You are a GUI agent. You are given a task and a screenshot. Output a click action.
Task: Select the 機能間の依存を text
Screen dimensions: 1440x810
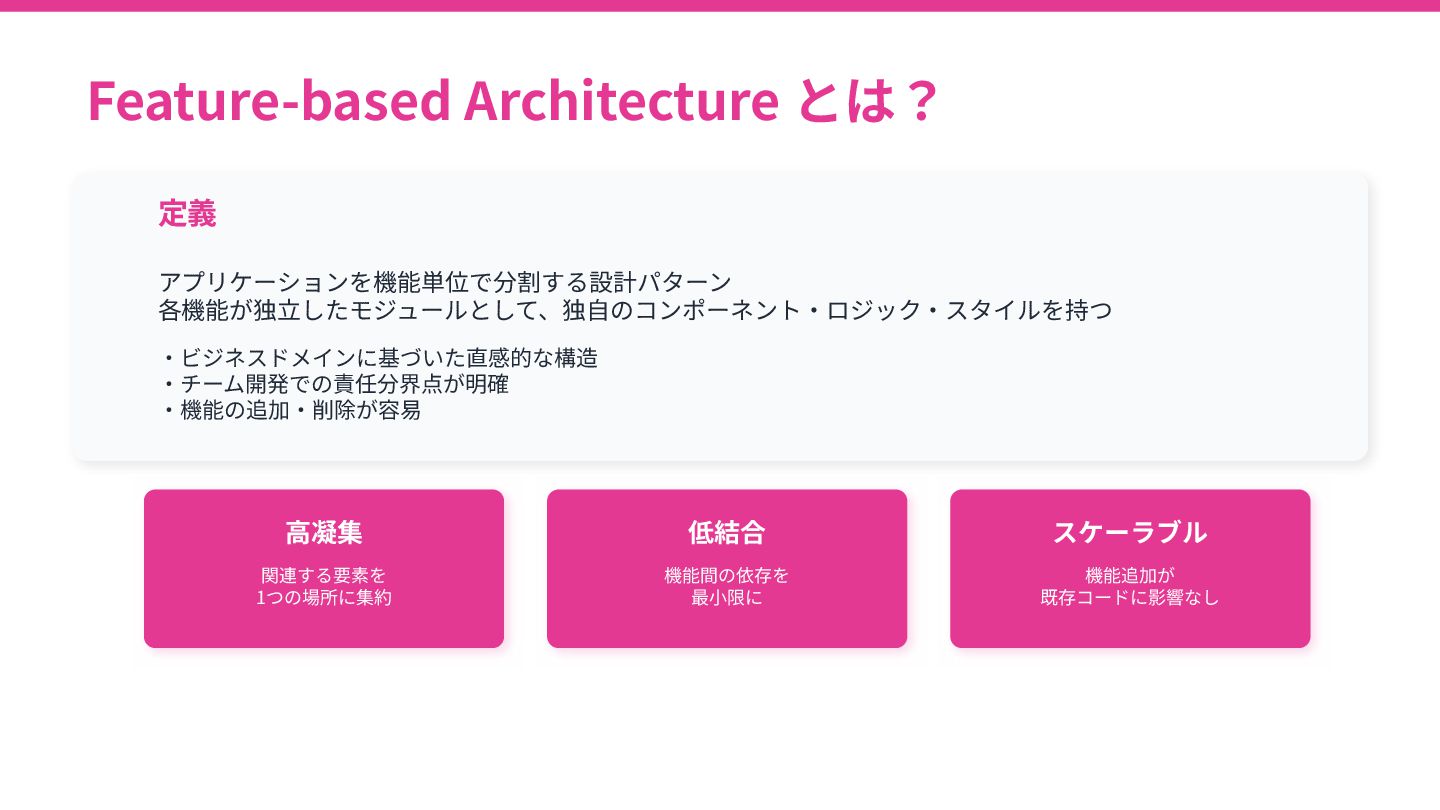pyautogui.click(x=727, y=575)
